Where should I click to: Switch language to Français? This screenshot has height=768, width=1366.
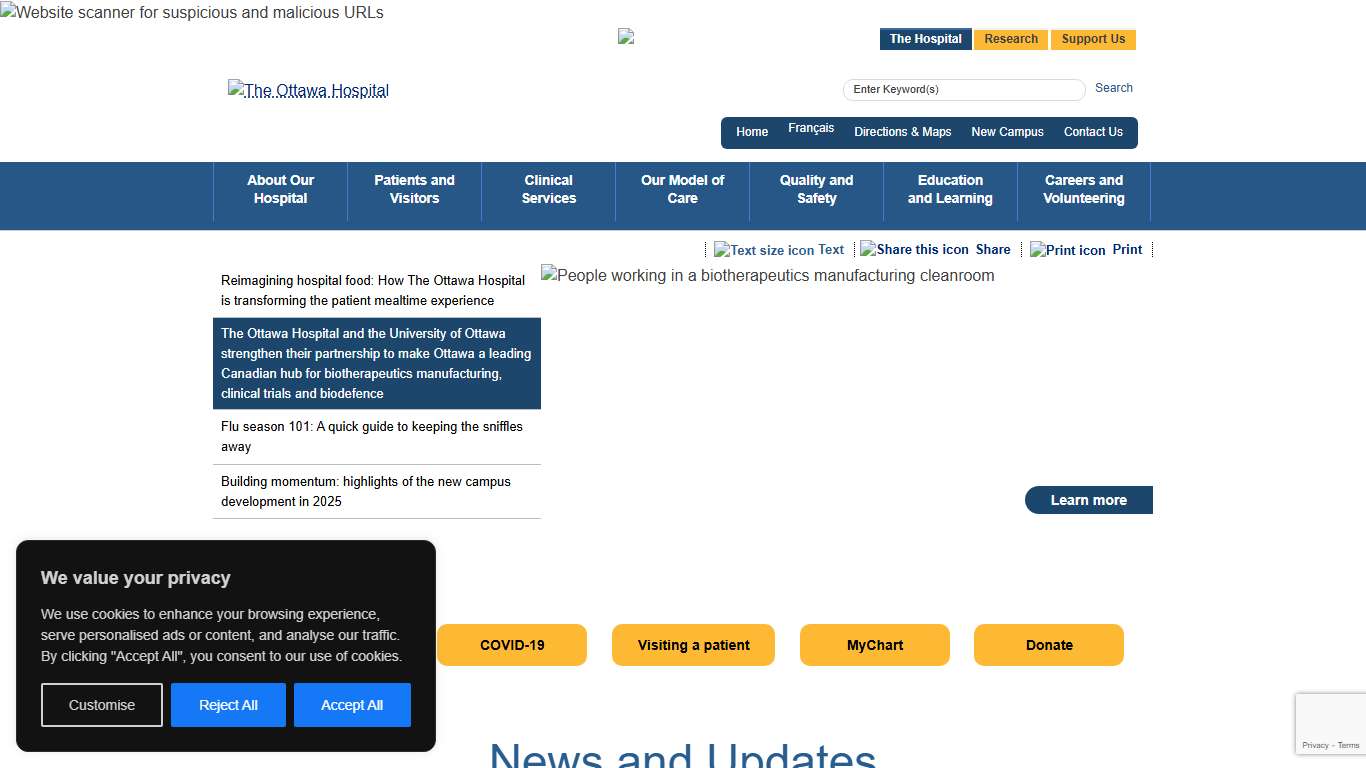(811, 128)
